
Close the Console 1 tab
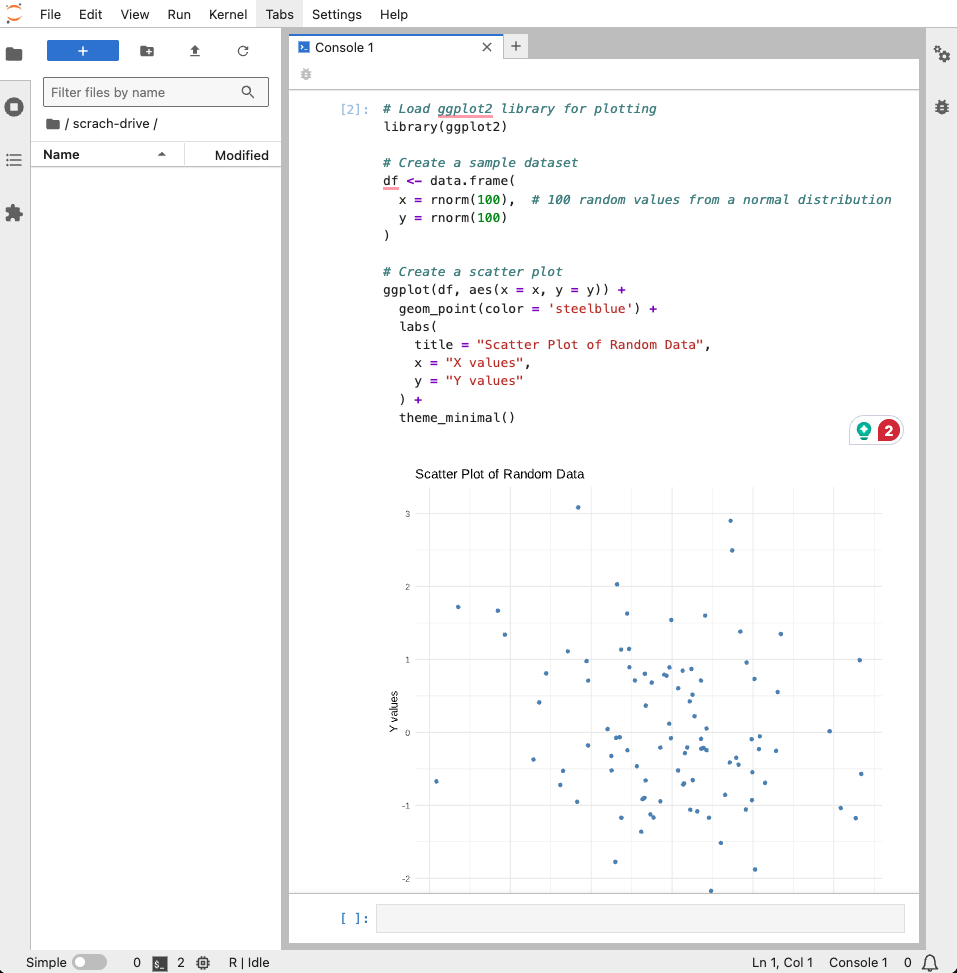487,47
